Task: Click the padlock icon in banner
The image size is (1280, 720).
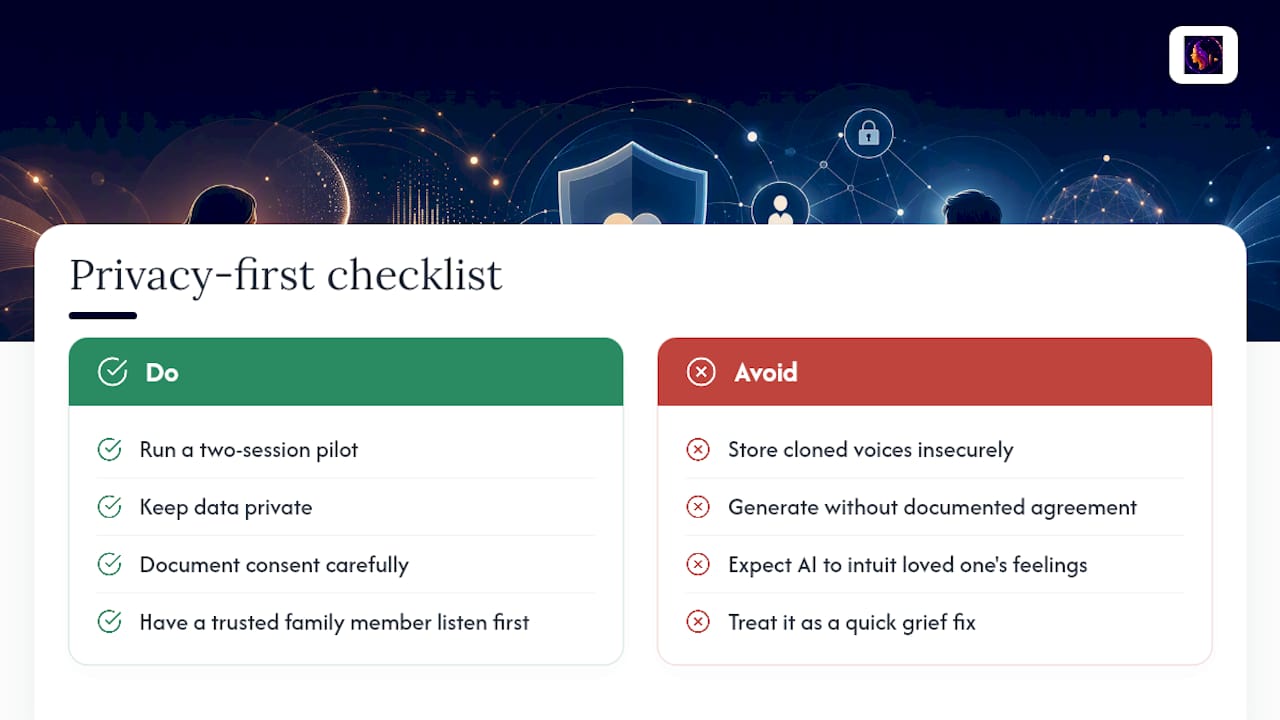Action: [868, 133]
